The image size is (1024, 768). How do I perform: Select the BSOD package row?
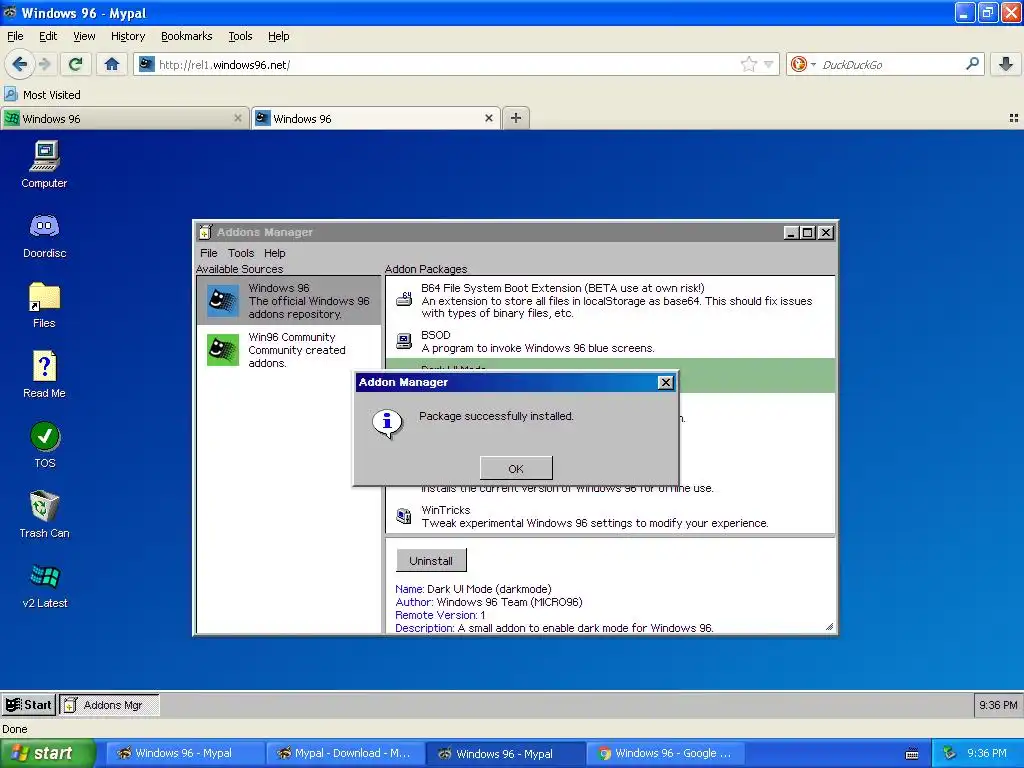pos(611,341)
